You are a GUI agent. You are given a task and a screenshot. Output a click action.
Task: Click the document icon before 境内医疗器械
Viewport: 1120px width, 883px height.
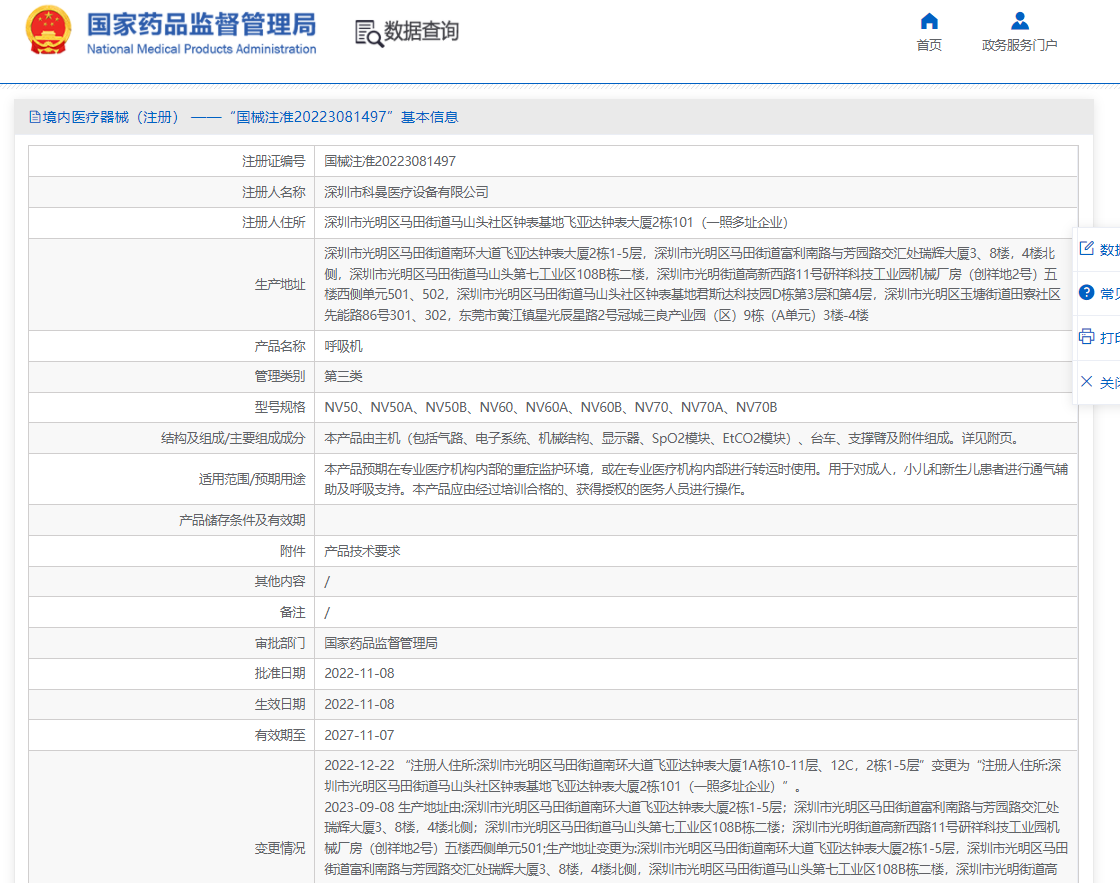[x=34, y=117]
